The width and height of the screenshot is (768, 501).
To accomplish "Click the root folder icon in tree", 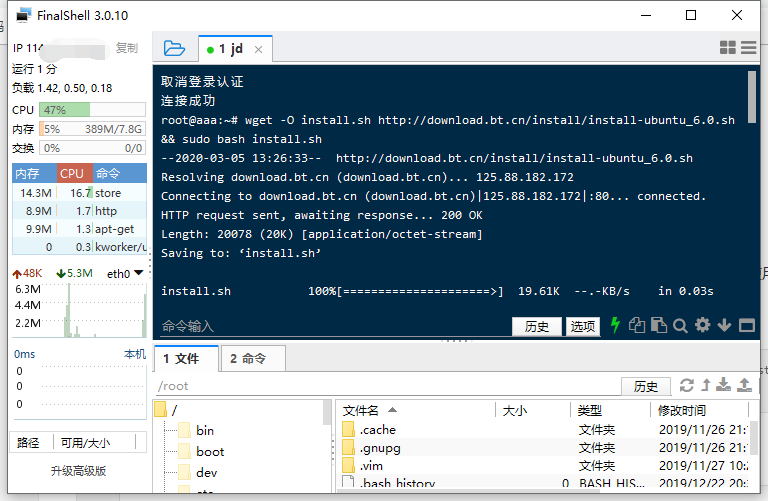I will point(160,409).
